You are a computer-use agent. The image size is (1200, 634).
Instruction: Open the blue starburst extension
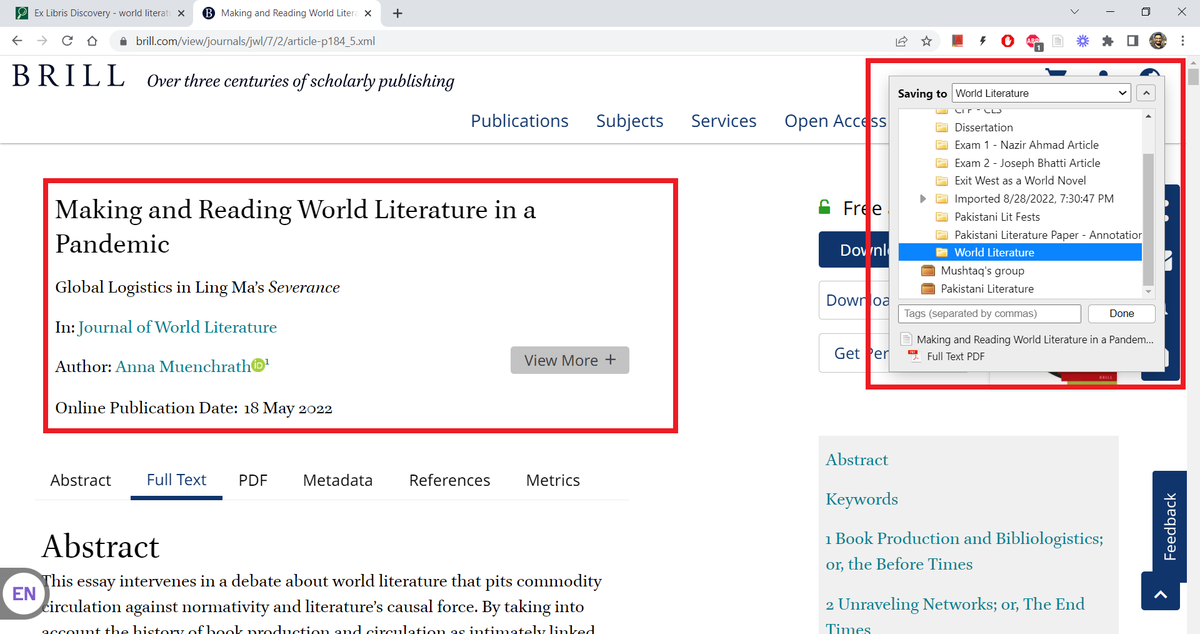[1083, 41]
